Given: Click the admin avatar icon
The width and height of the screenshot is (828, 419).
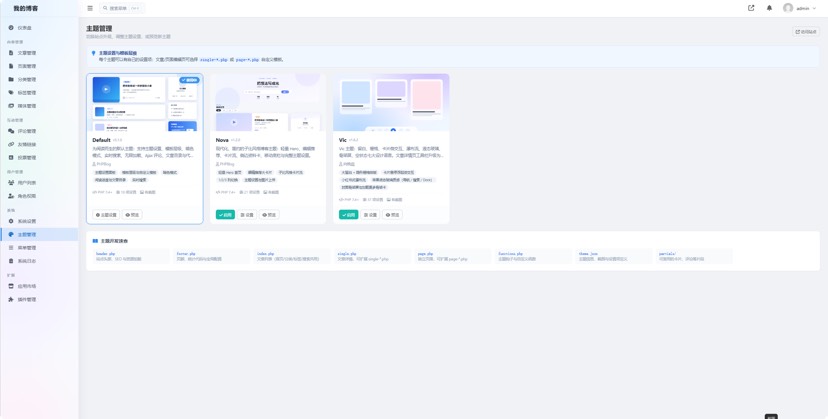Looking at the screenshot, I should click(788, 8).
